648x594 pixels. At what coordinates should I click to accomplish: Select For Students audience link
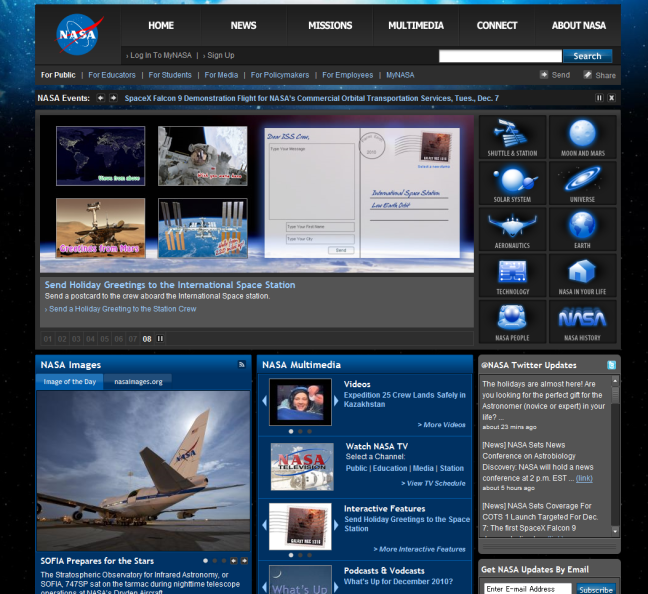click(x=170, y=75)
